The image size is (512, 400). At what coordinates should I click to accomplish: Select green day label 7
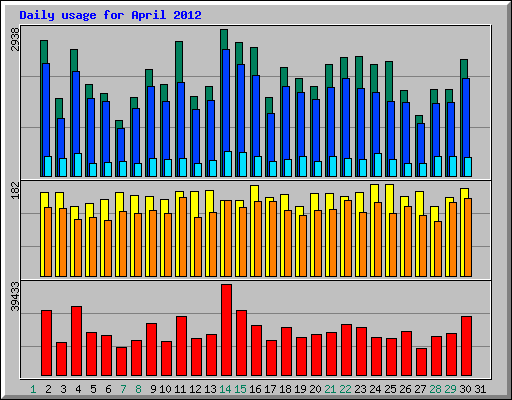pos(123,389)
